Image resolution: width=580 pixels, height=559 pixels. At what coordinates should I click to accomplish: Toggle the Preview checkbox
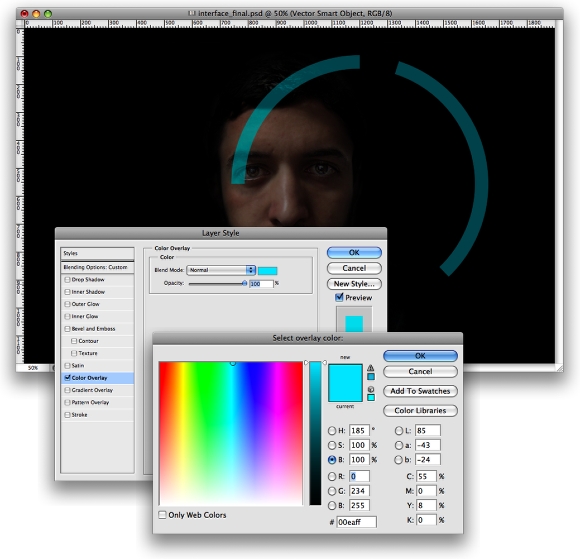(x=339, y=297)
